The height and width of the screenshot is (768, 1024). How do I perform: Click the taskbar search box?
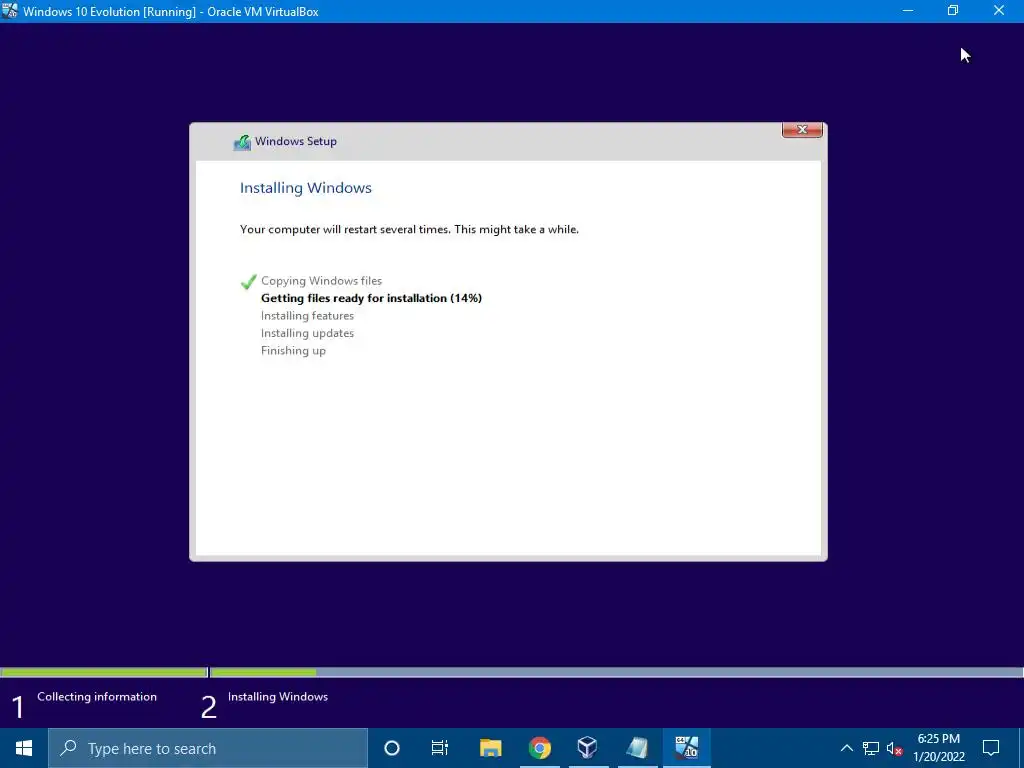point(208,748)
